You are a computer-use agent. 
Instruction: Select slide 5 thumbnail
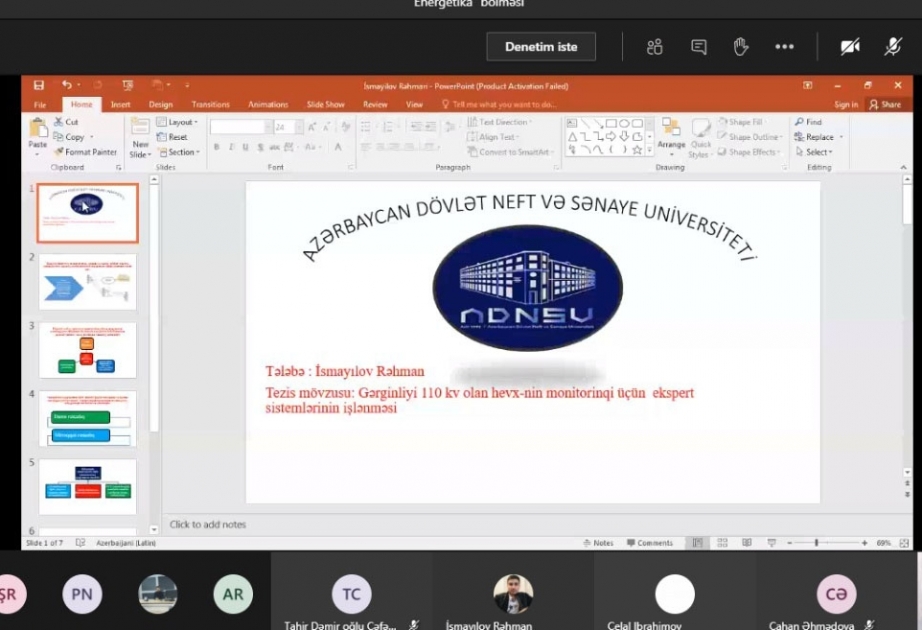coord(88,487)
